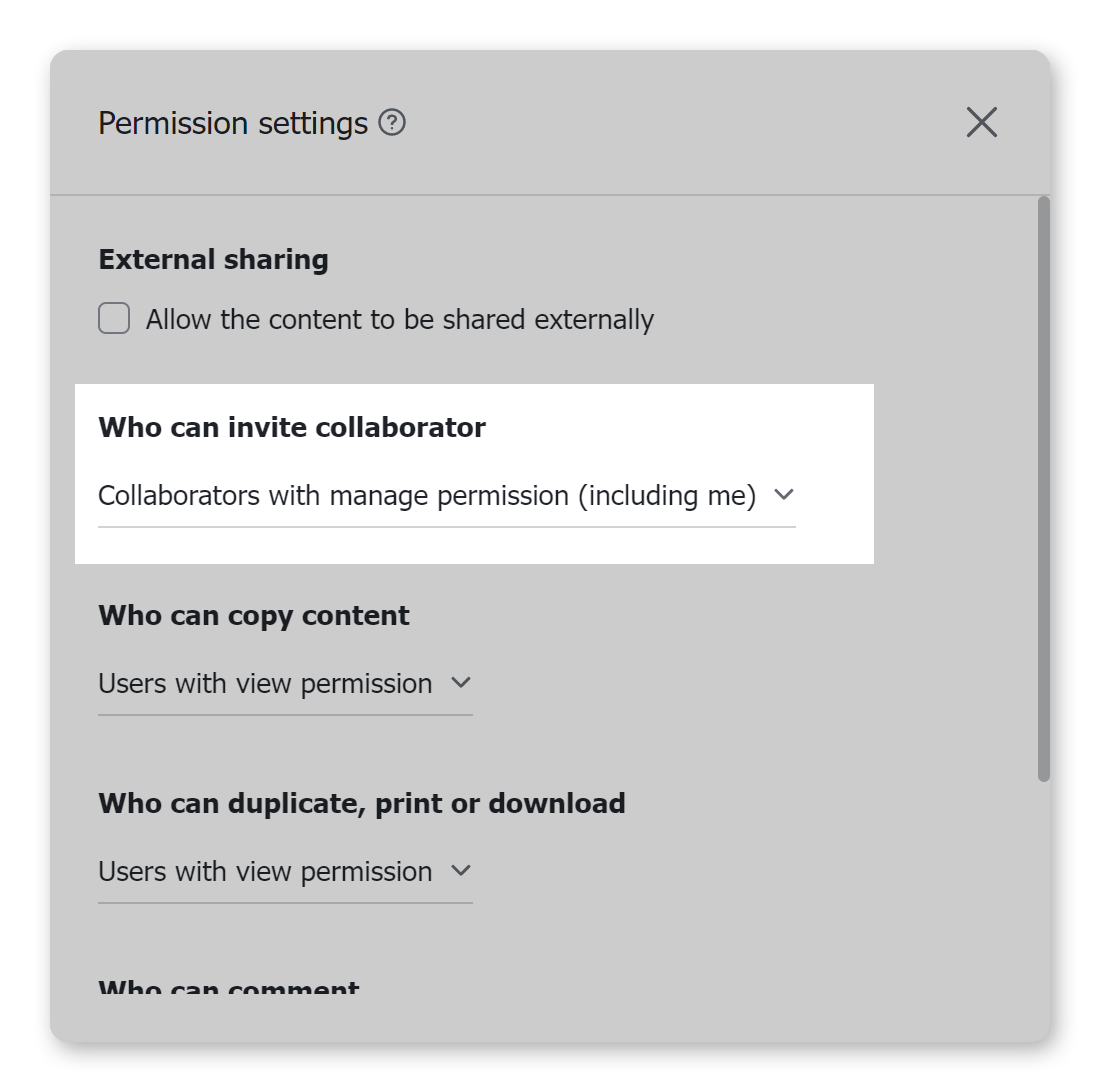Image resolution: width=1100 pixels, height=1092 pixels.
Task: Open the 'Collaborators with manage permission' dropdown
Action: coord(427,496)
